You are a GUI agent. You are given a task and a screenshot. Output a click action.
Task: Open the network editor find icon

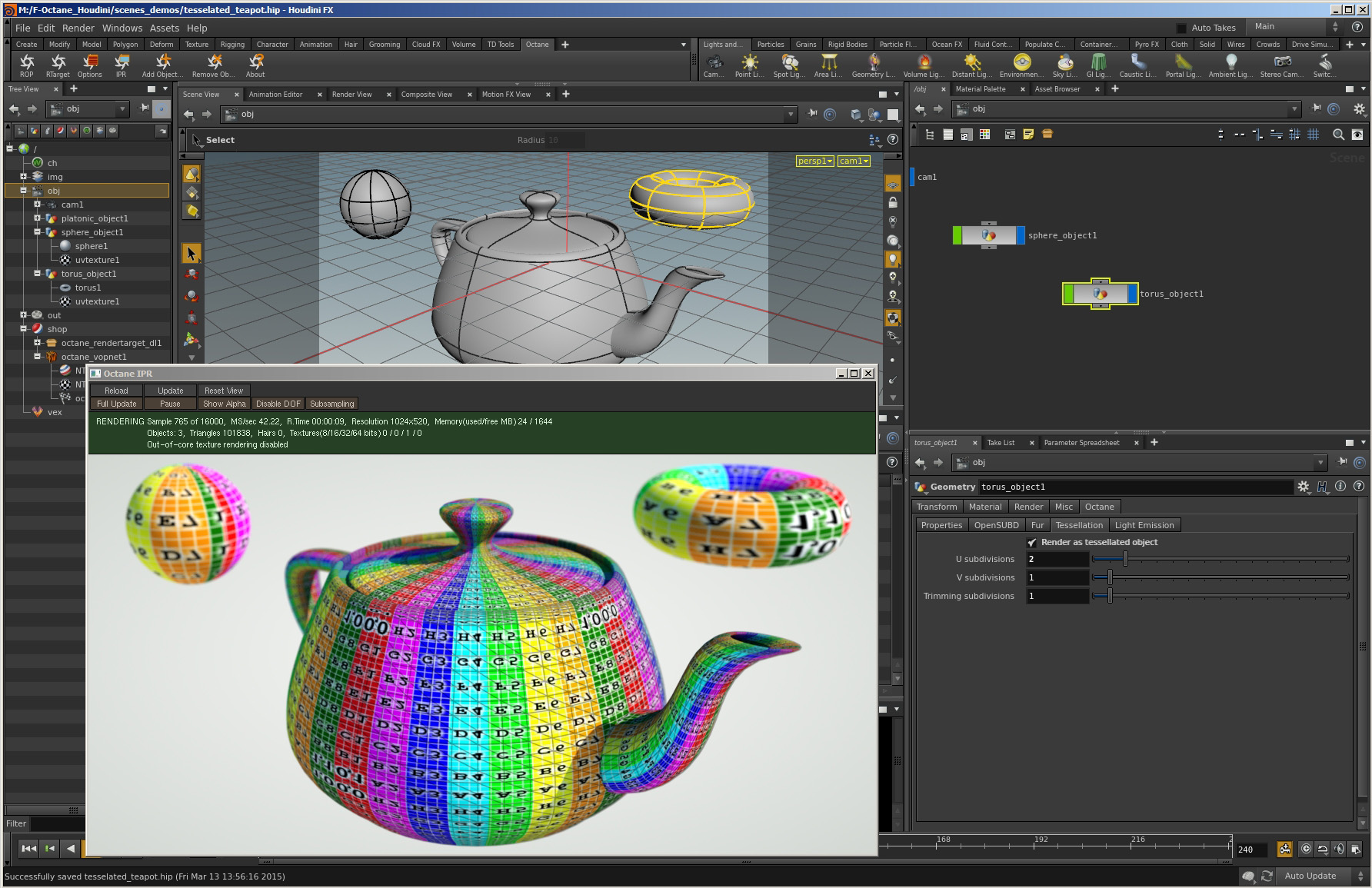tap(1338, 135)
